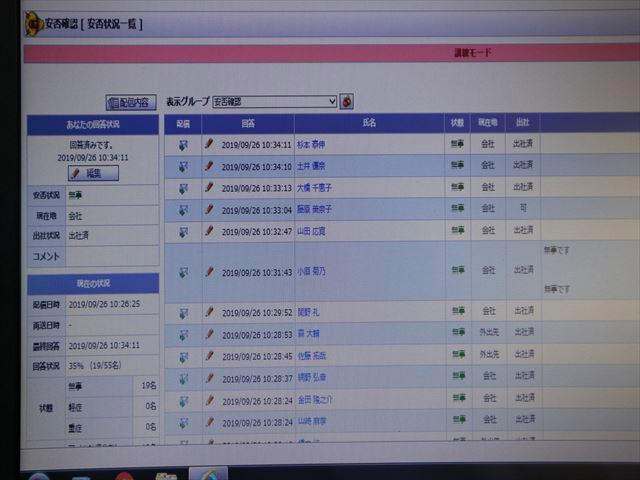Click the pencil icon in the 10:28:53 row
Image resolution: width=640 pixels, height=480 pixels.
(x=209, y=334)
